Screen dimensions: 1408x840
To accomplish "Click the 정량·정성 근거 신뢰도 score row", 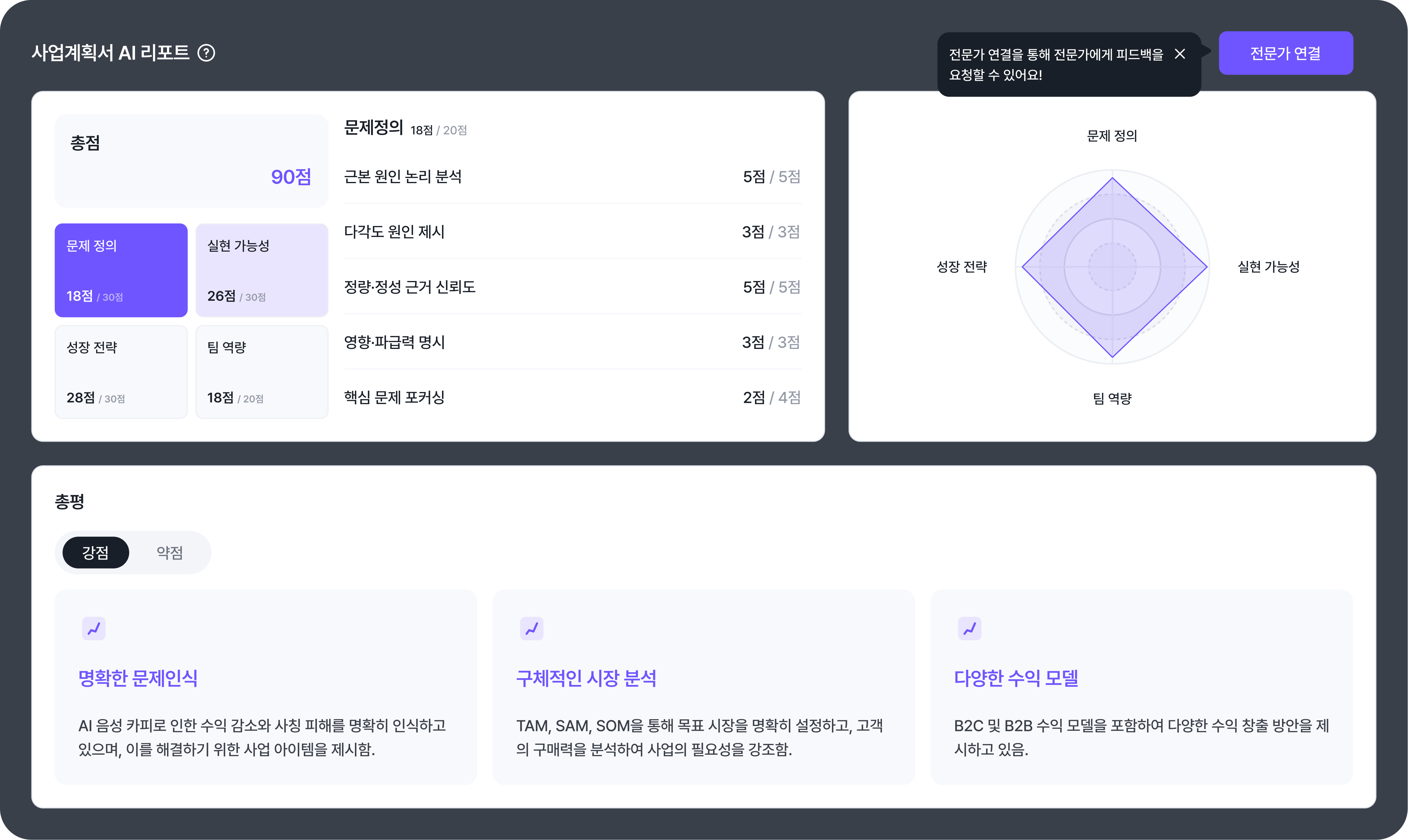I will click(572, 287).
